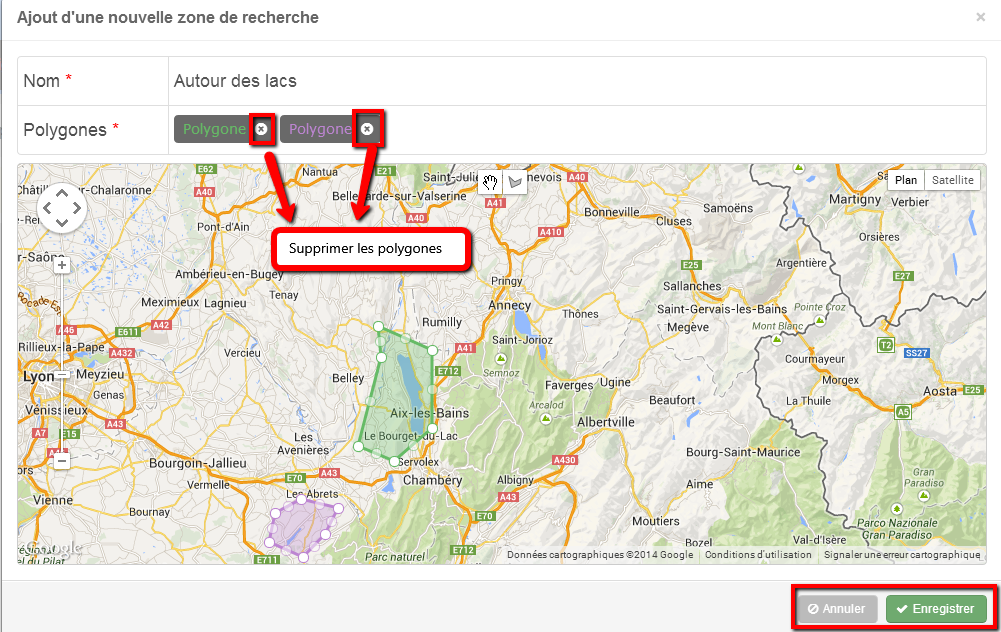Click the Mont Blanc peak marker
Image resolution: width=1001 pixels, height=632 pixels.
[777, 340]
